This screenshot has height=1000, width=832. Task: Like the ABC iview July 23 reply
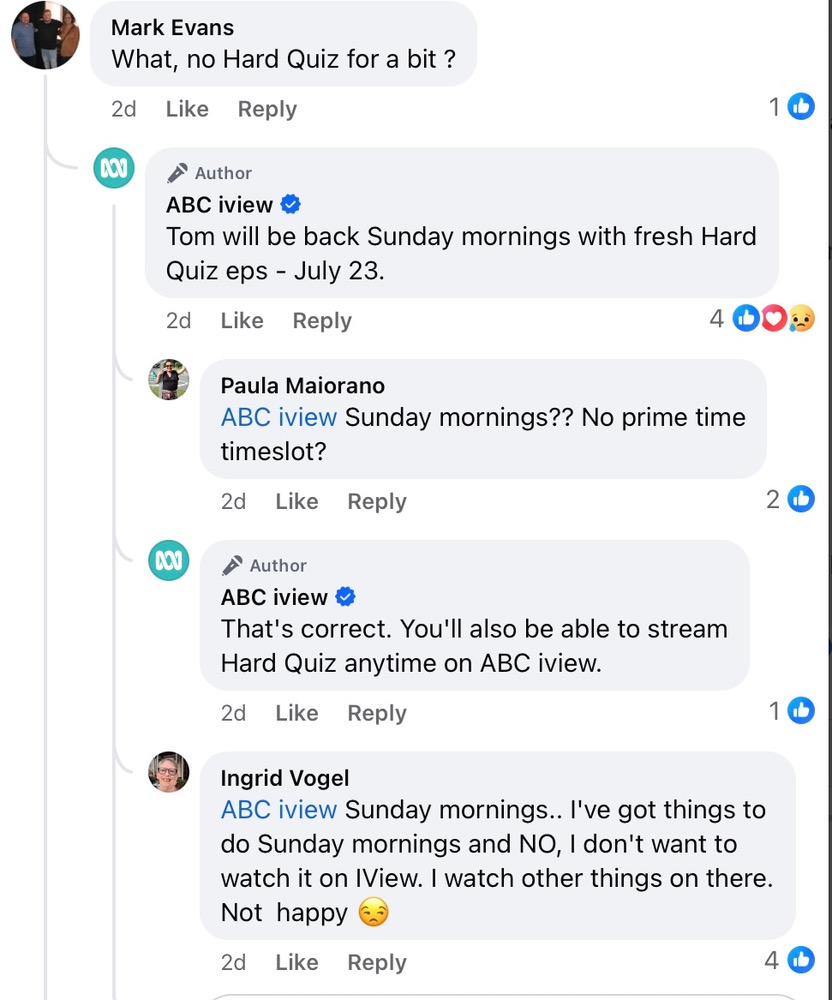tap(242, 321)
